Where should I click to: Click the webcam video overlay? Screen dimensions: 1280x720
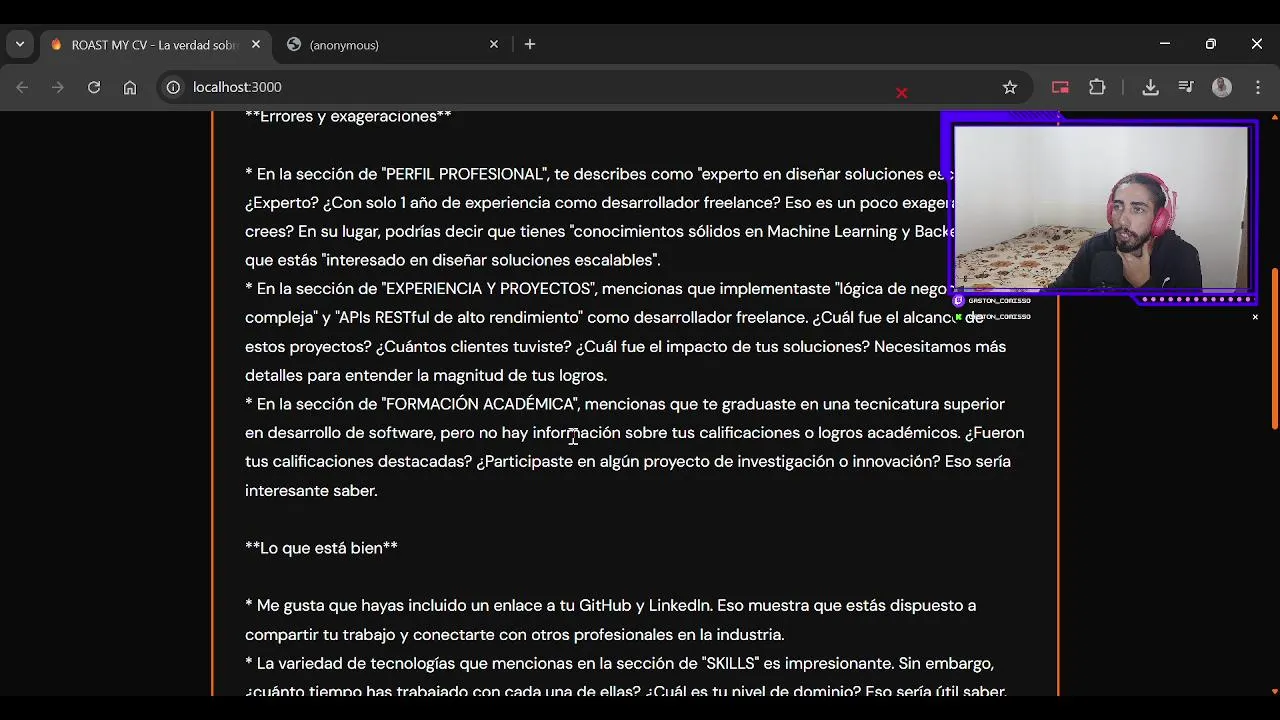[1101, 208]
